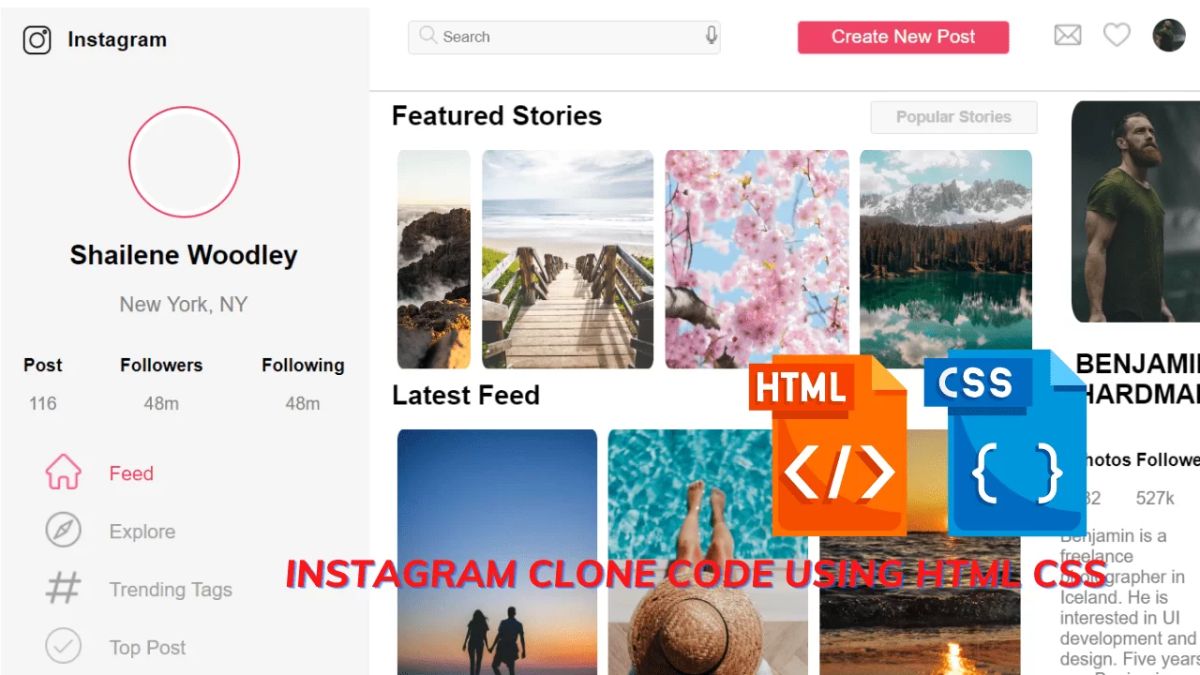
Task: Click the microphone icon in search bar
Action: coord(711,36)
